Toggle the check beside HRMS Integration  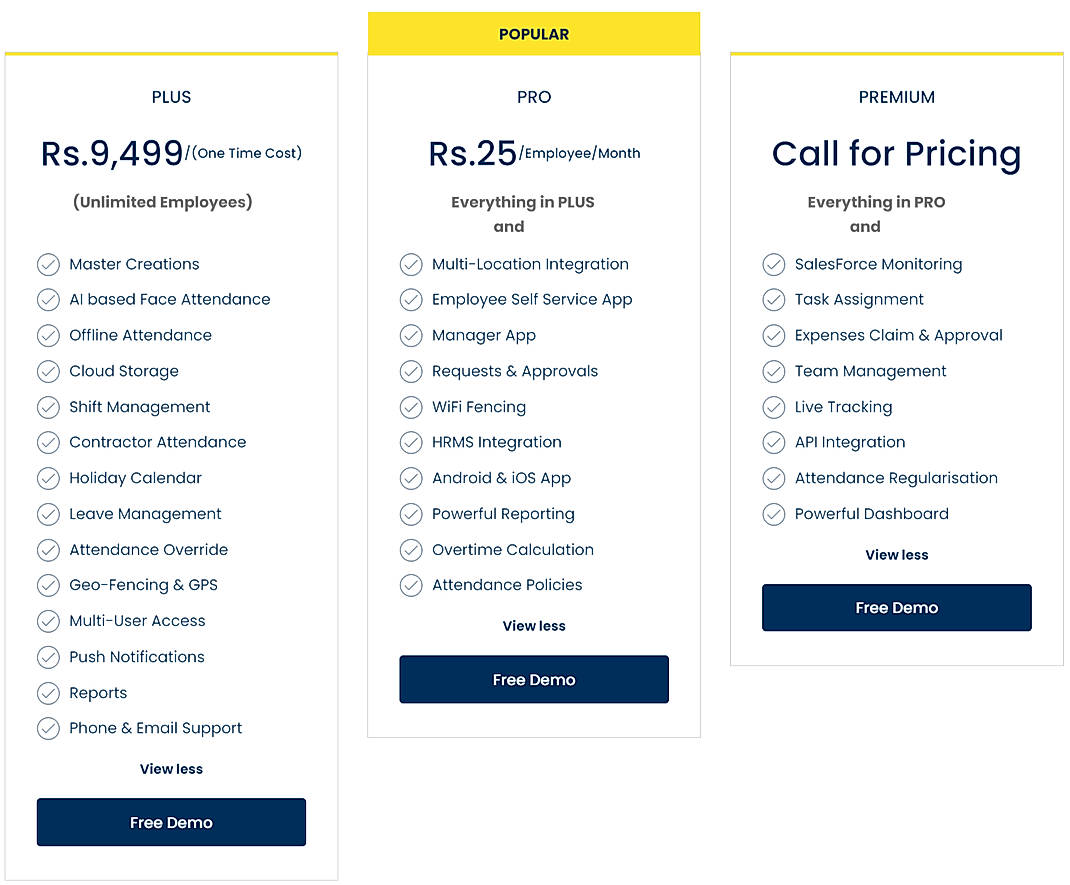411,442
